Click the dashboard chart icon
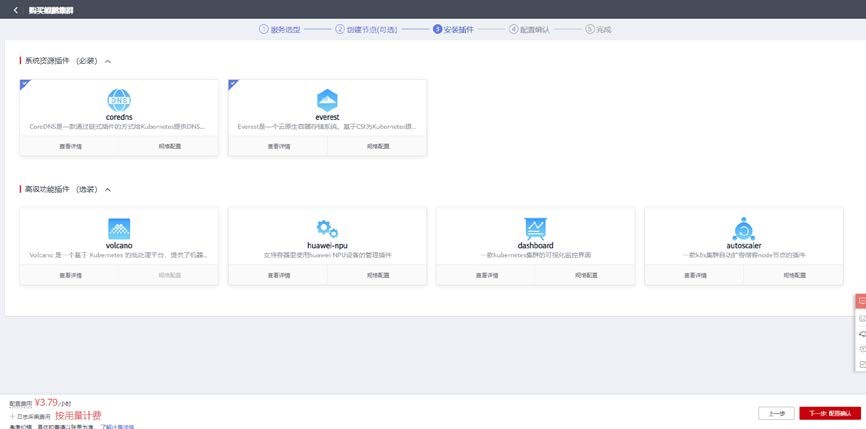 coord(535,229)
